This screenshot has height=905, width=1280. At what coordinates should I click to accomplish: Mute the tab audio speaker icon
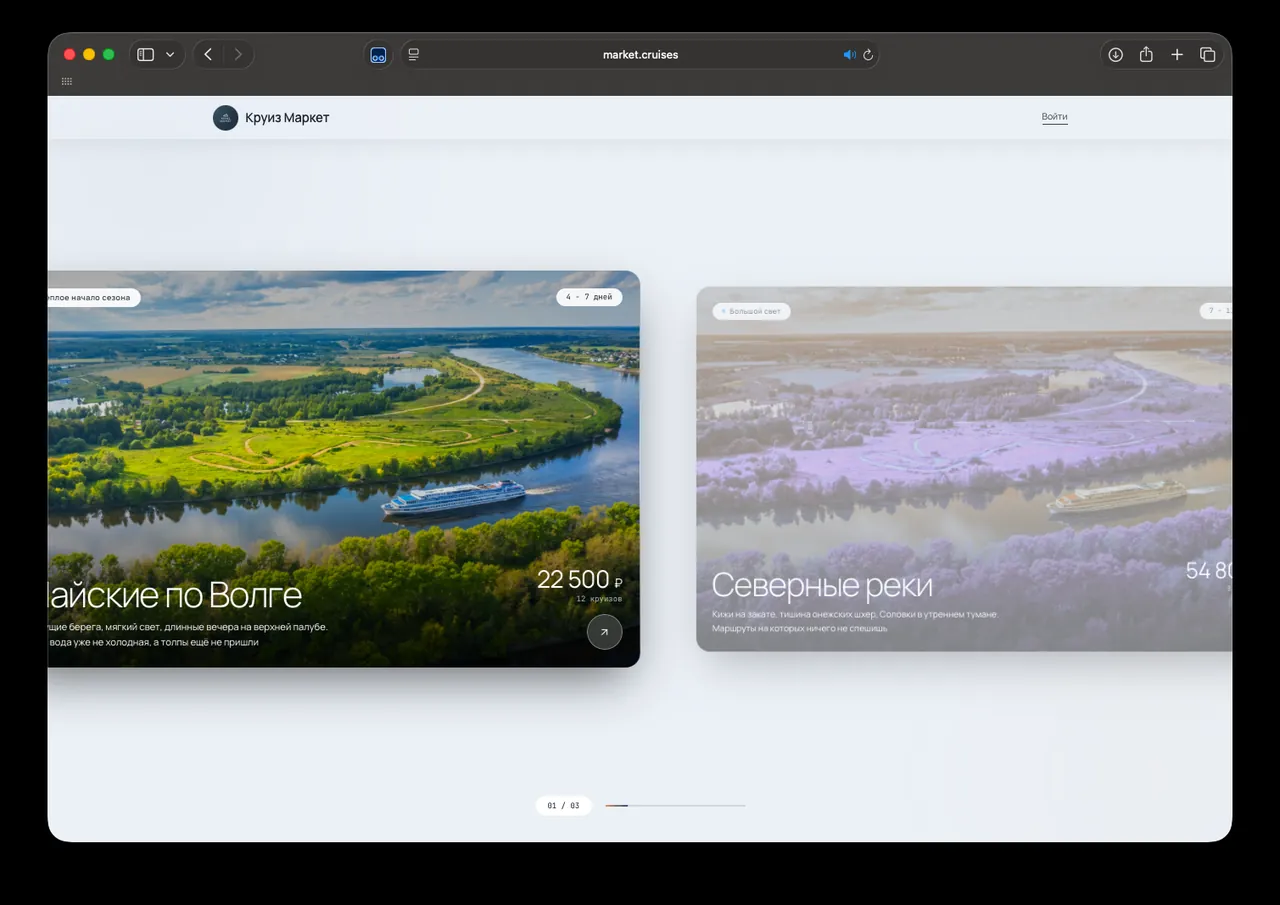coord(849,55)
